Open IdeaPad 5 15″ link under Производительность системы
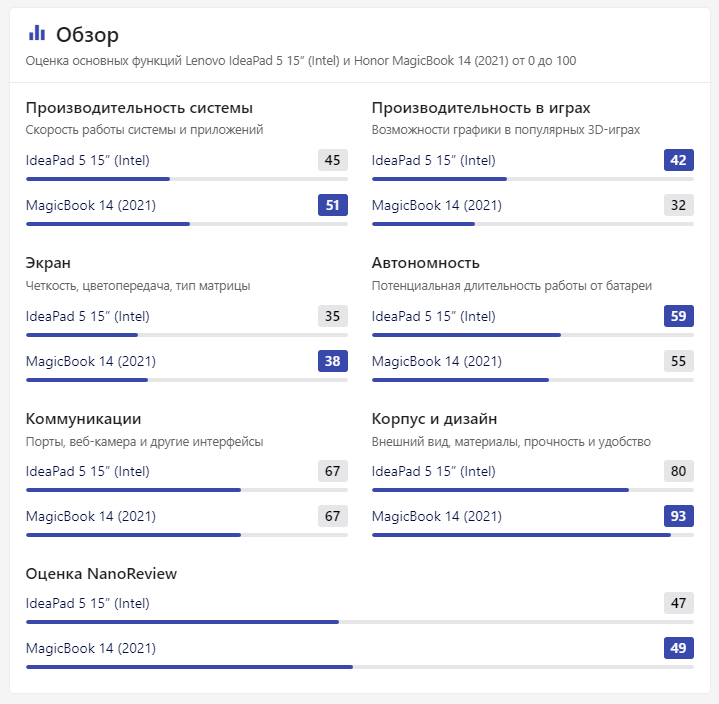This screenshot has height=704, width=719. (88, 161)
